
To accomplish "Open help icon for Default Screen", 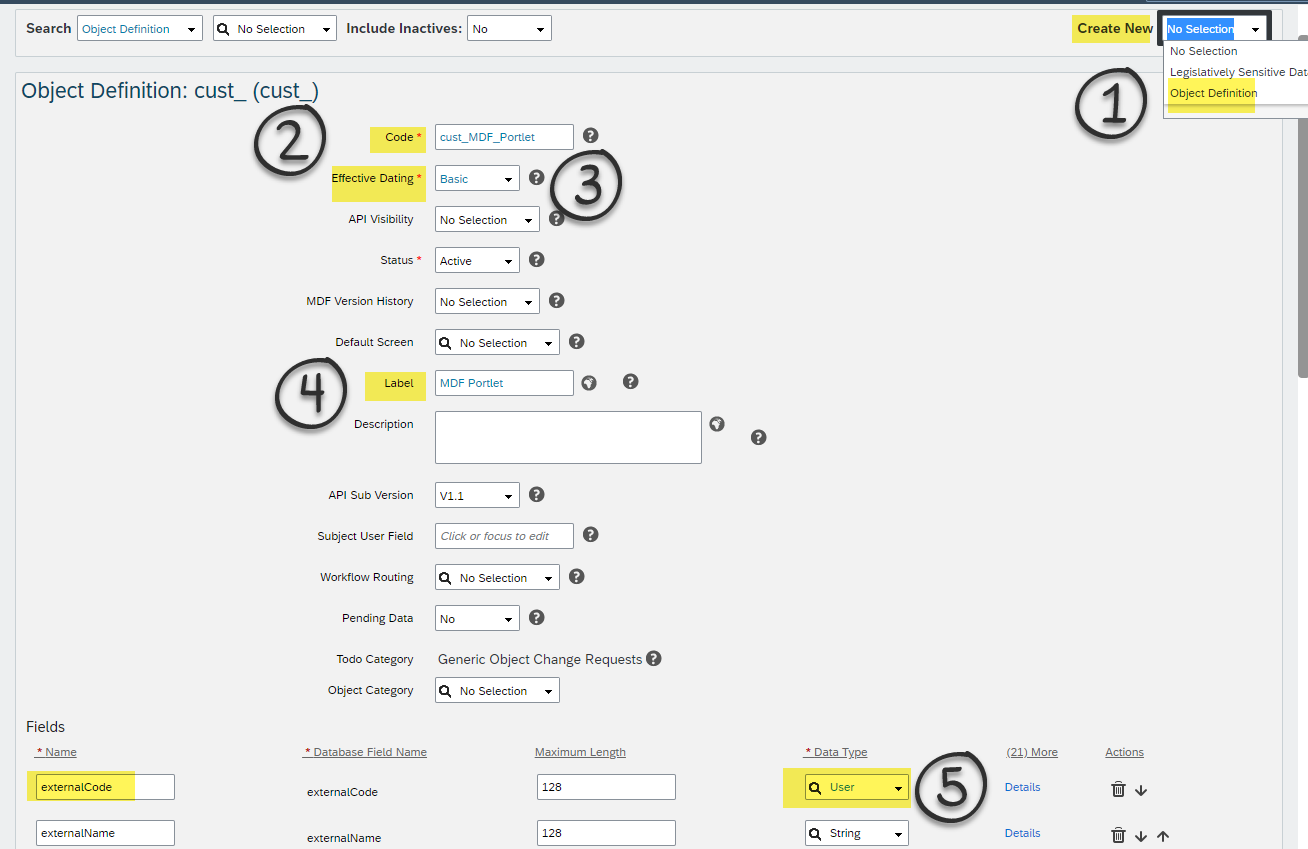I will click(577, 341).
